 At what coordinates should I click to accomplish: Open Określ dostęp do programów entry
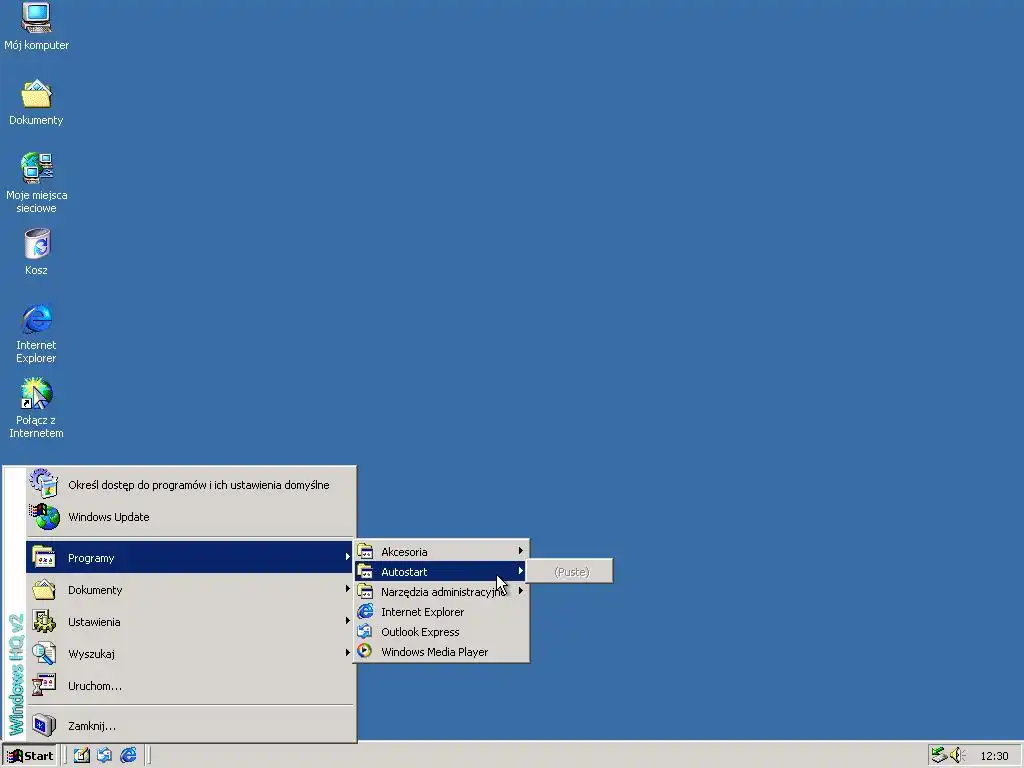coord(191,485)
